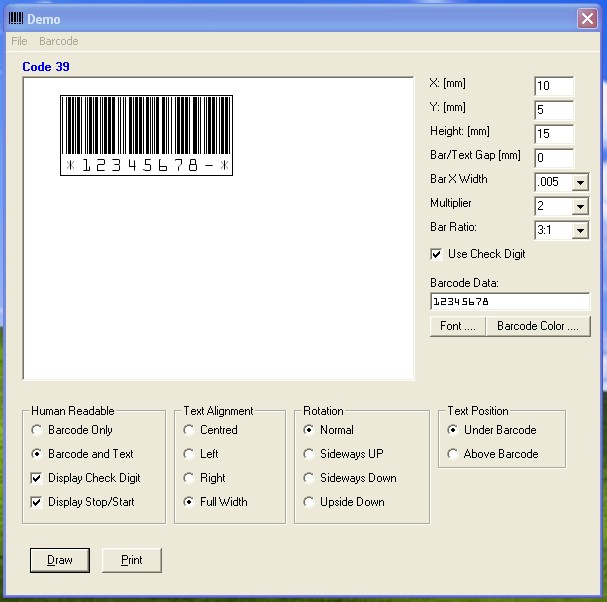Expand the Bar Ratio dropdown

click(580, 230)
